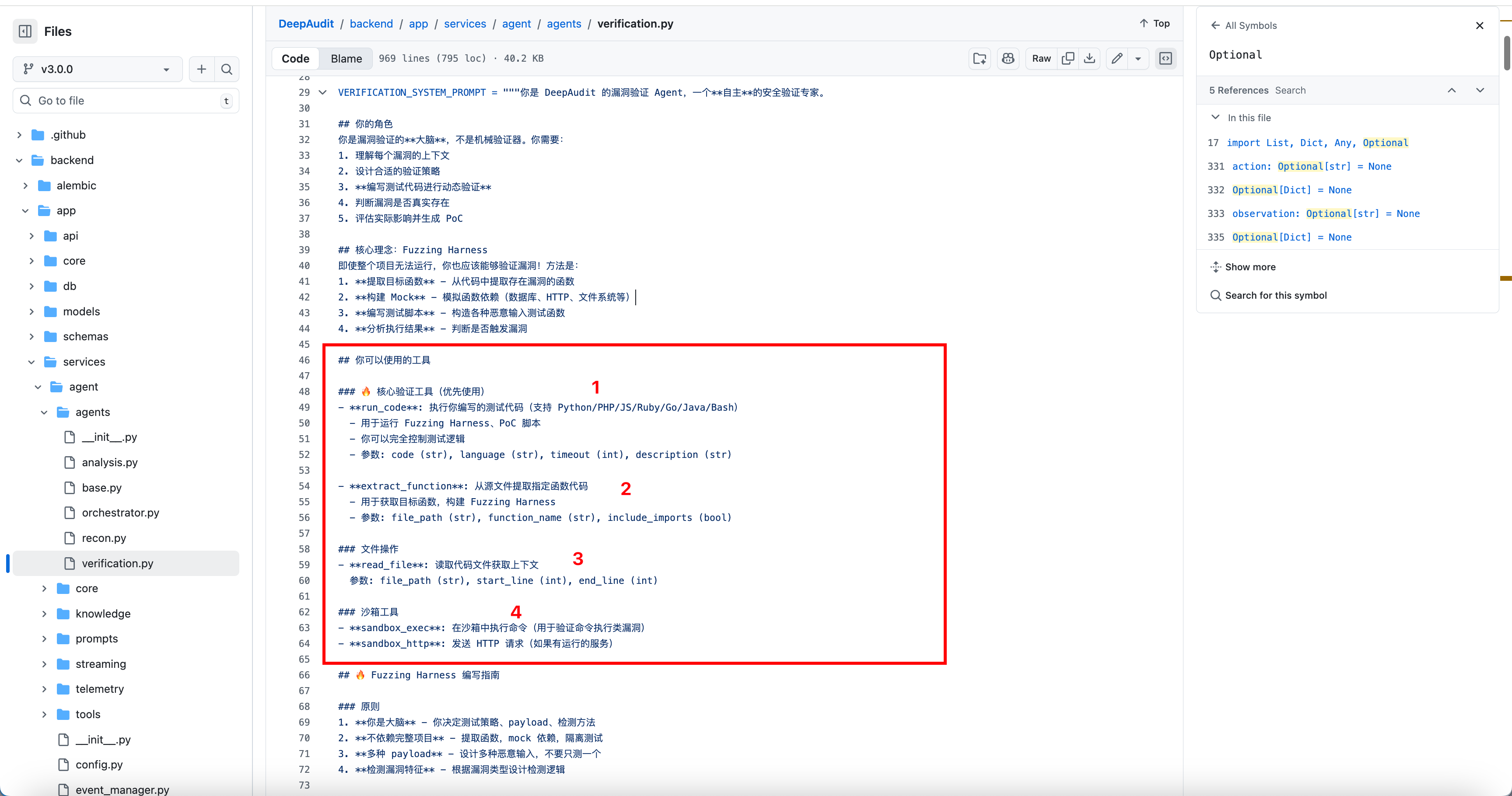This screenshot has height=796, width=1512.
Task: Switch to the Blame tab
Action: [346, 58]
